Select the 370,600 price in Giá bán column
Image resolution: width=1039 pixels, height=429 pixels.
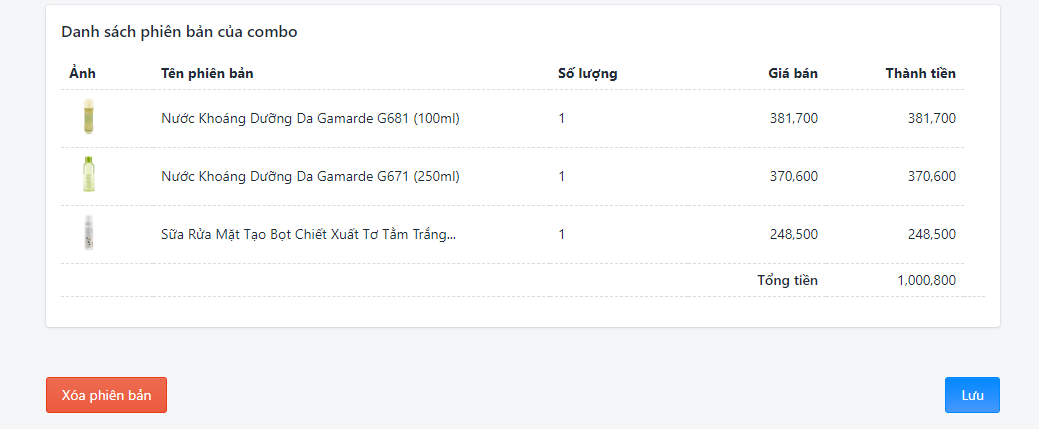click(794, 176)
